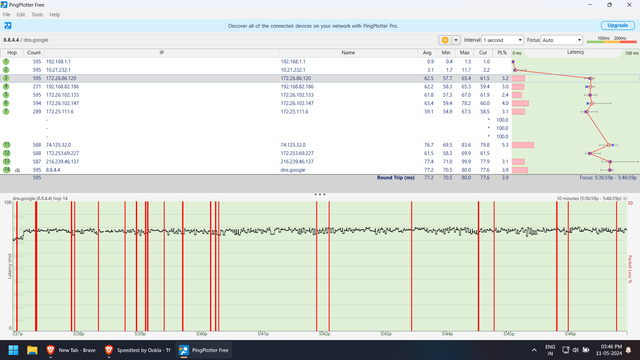Click the Hop column header
This screenshot has height=360, width=640.
(12, 53)
